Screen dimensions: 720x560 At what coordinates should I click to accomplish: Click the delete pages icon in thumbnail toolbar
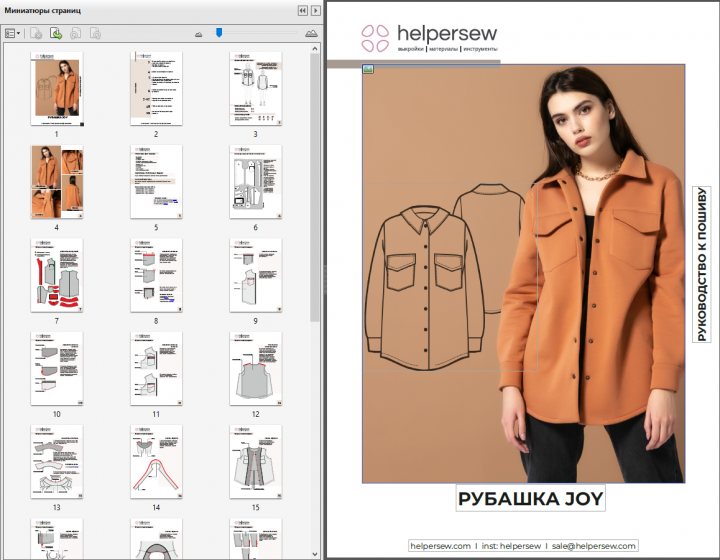click(x=36, y=34)
